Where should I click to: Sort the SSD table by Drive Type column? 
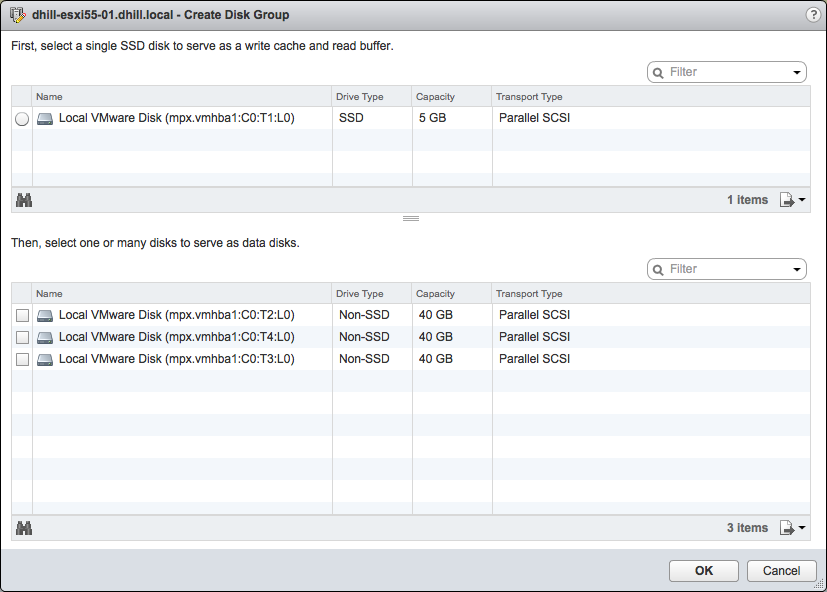pyautogui.click(x=372, y=97)
